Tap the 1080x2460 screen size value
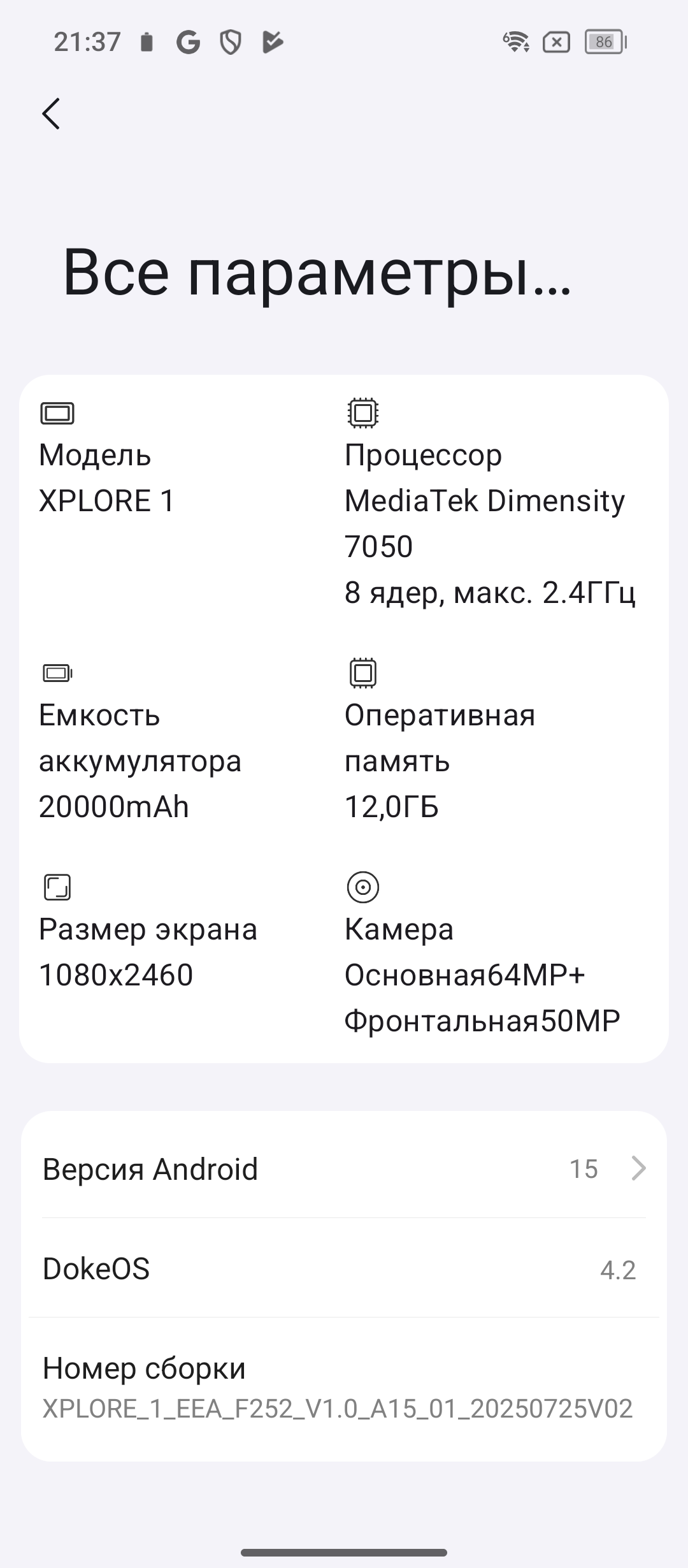688x1568 pixels. point(116,975)
